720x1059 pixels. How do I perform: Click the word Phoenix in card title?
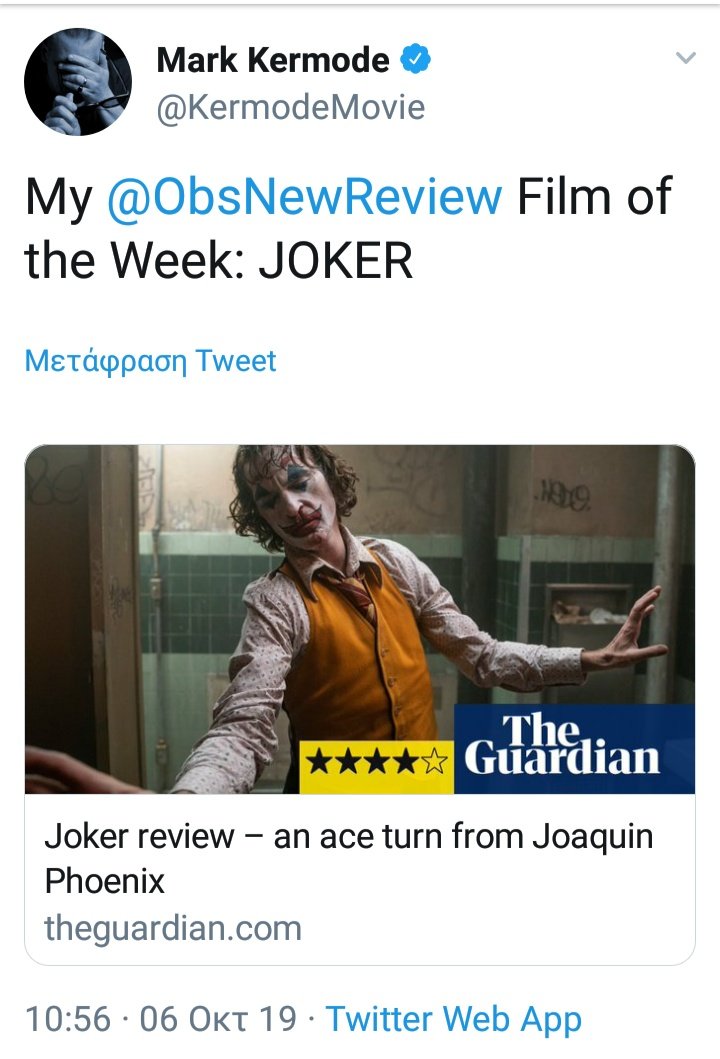pos(105,881)
